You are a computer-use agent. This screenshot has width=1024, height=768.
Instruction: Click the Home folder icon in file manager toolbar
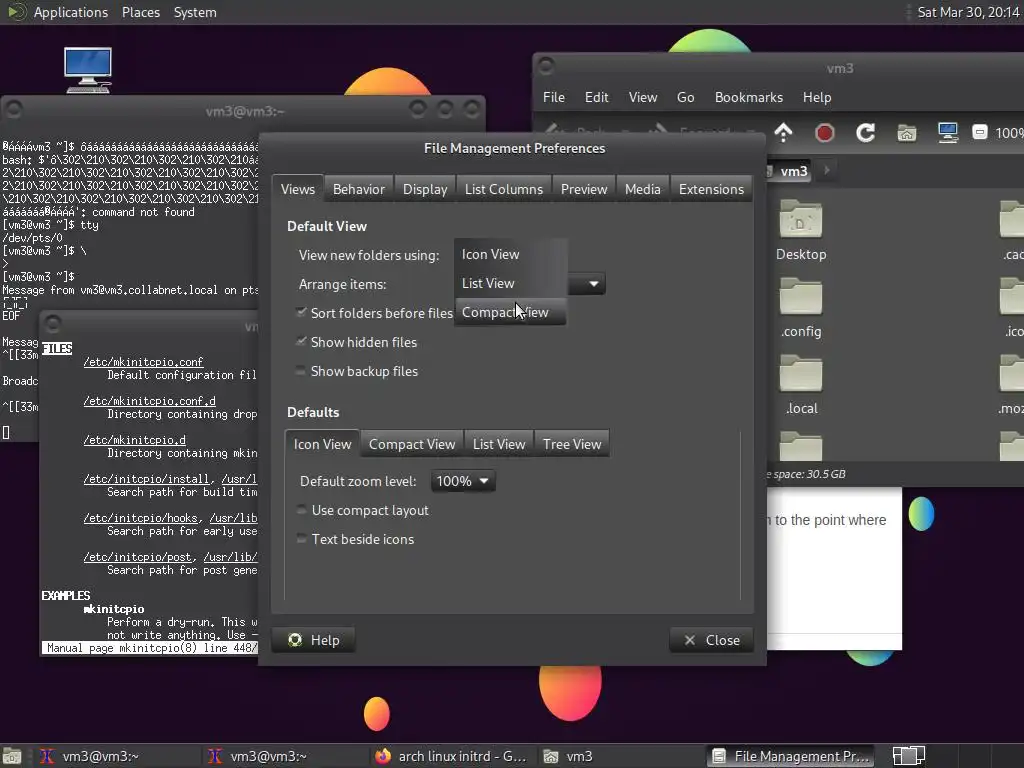tap(906, 133)
